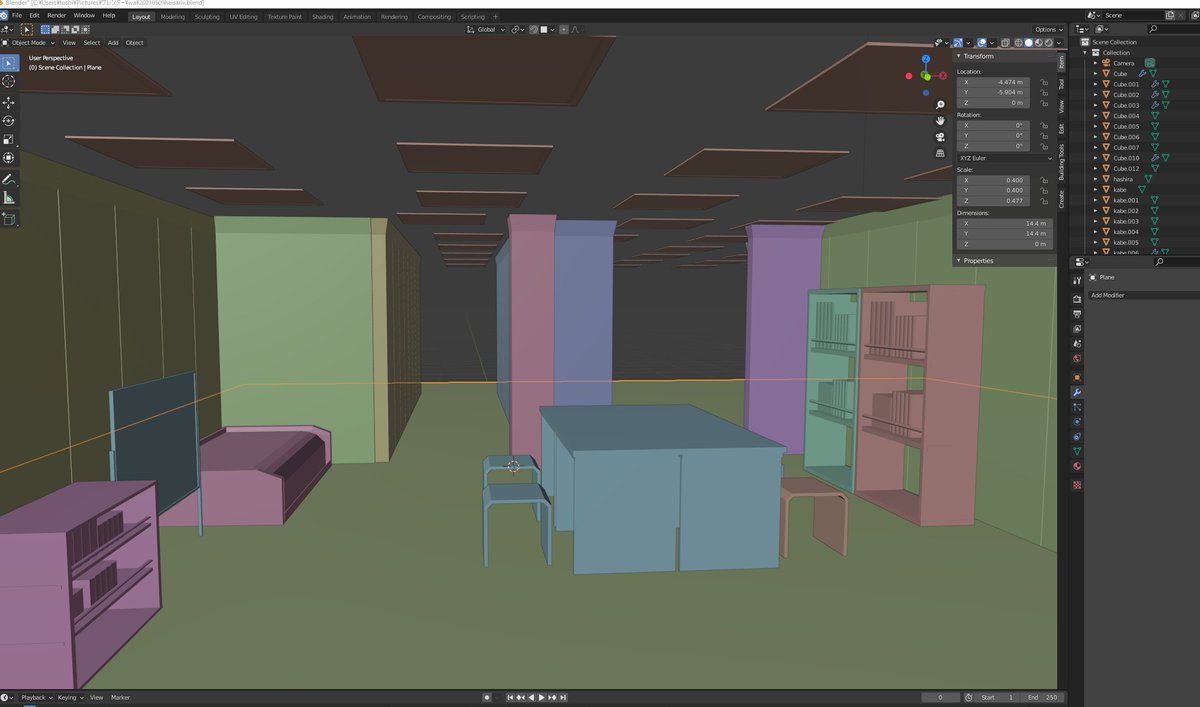Open the XYZ Euler rotation mode dropdown

(x=1004, y=158)
